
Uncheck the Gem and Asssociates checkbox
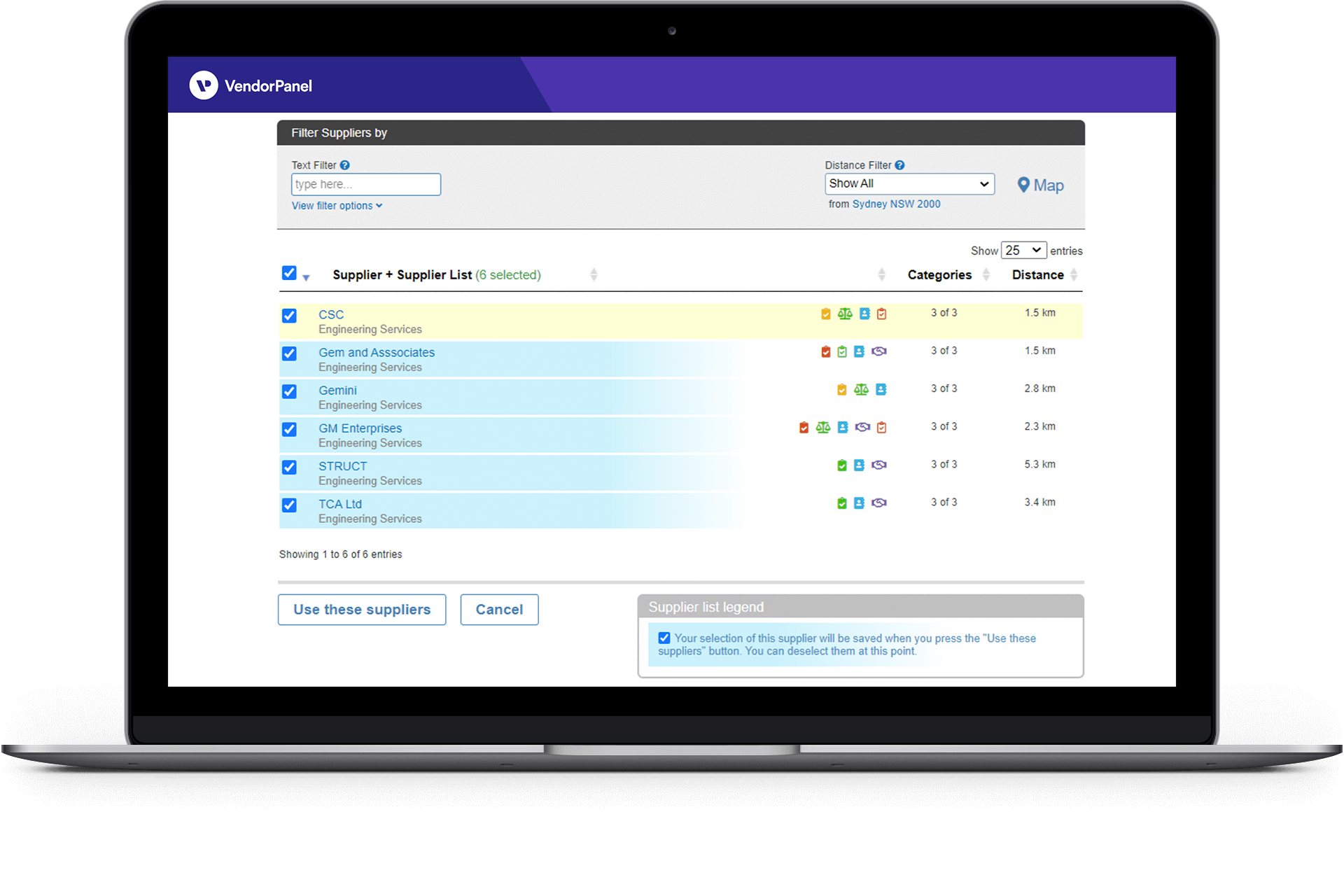[x=289, y=353]
